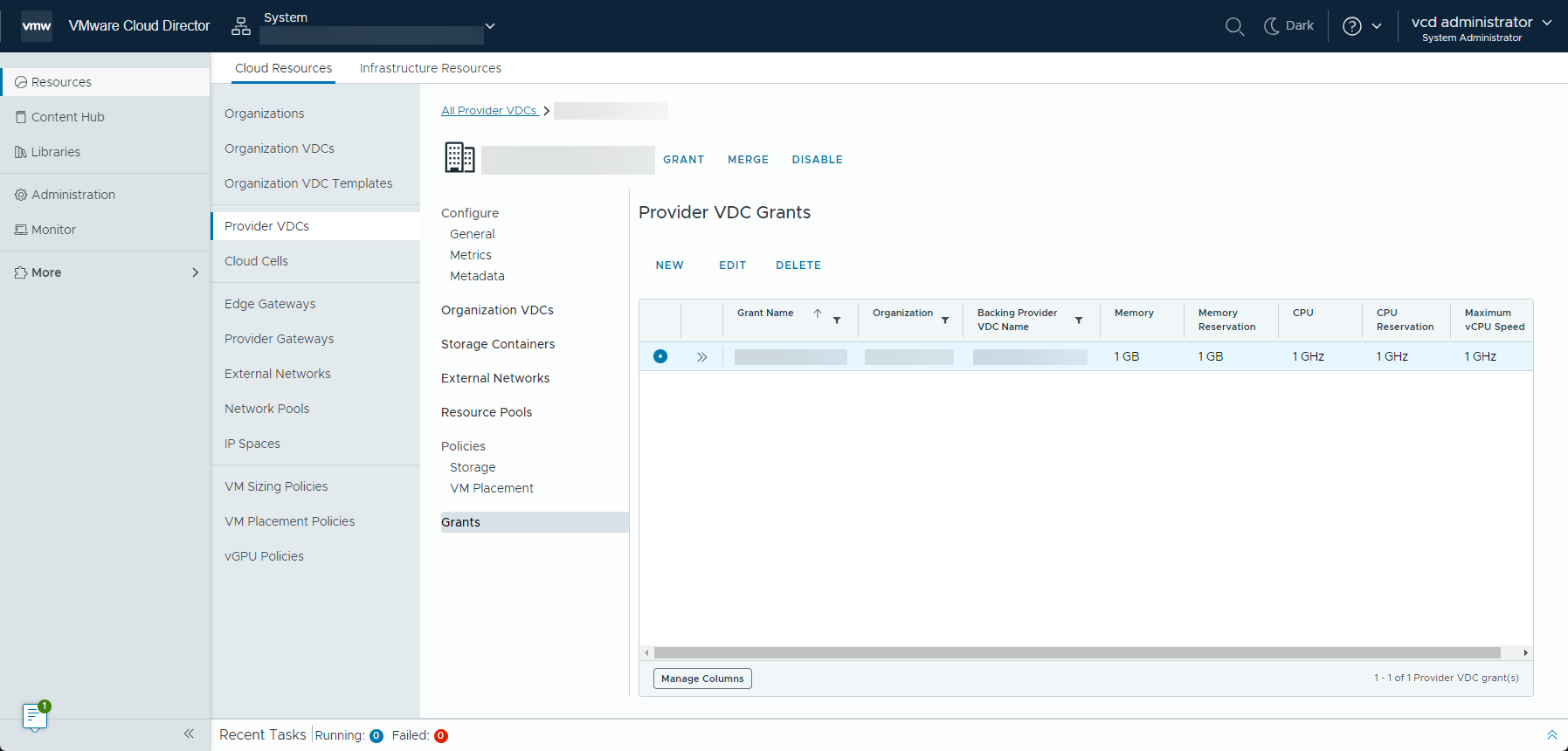Open Metadata configuration section
The height and width of the screenshot is (751, 1568).
(x=477, y=276)
